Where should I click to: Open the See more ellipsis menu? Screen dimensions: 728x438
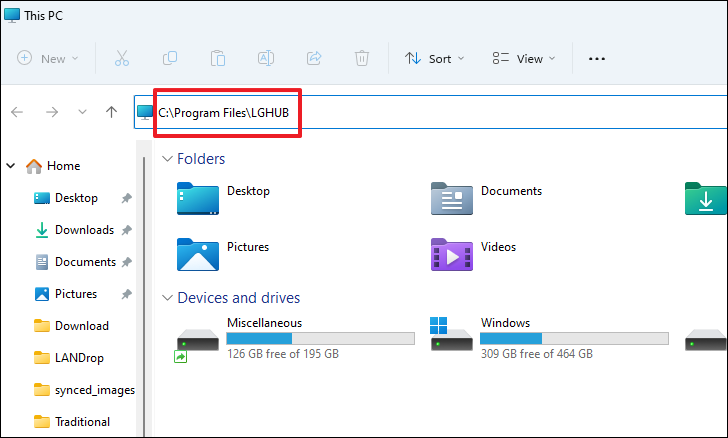(x=597, y=59)
